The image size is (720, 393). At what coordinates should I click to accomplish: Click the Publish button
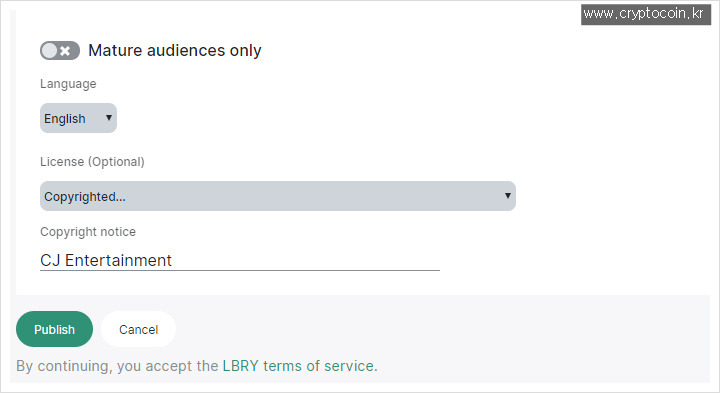pyautogui.click(x=54, y=329)
